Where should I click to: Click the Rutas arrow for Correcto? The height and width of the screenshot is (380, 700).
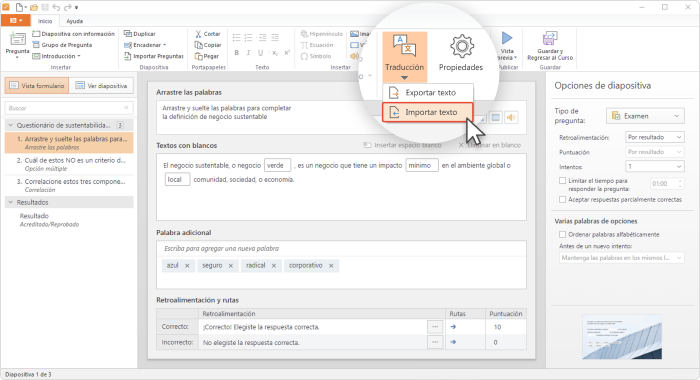[x=453, y=327]
